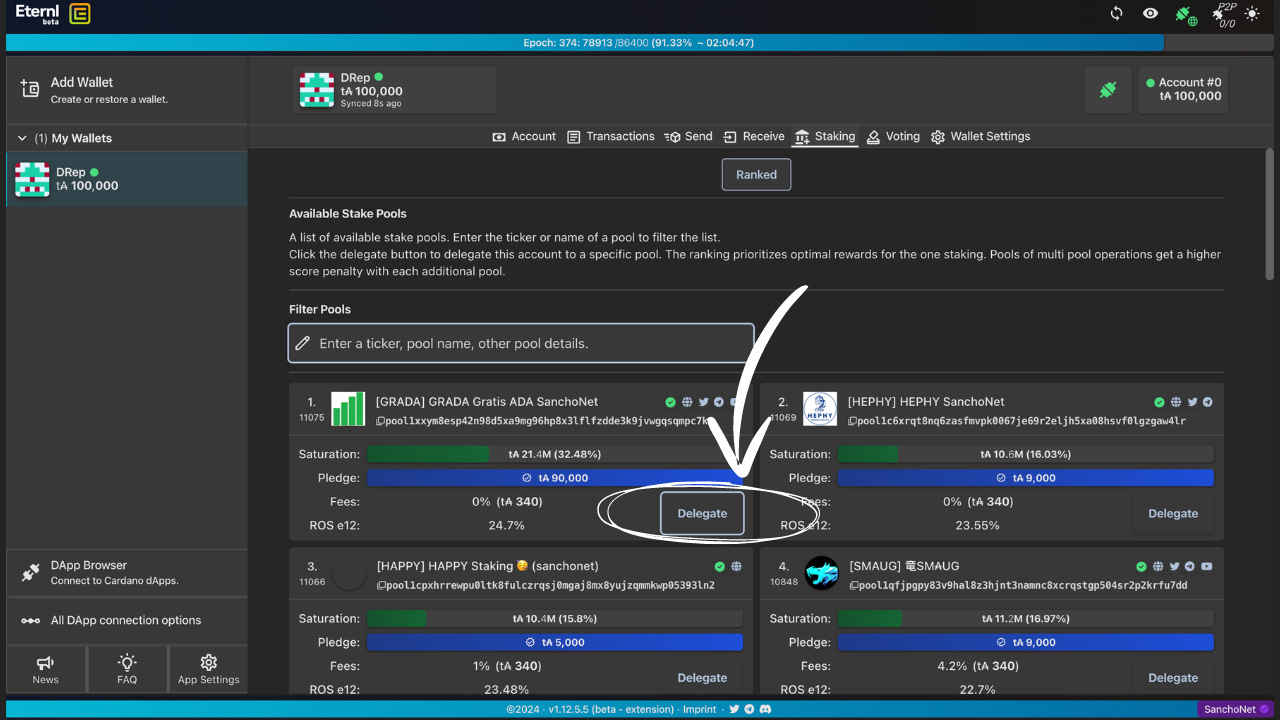Toggle the eye privacy visibility icon
Image resolution: width=1280 pixels, height=720 pixels.
tap(1151, 13)
